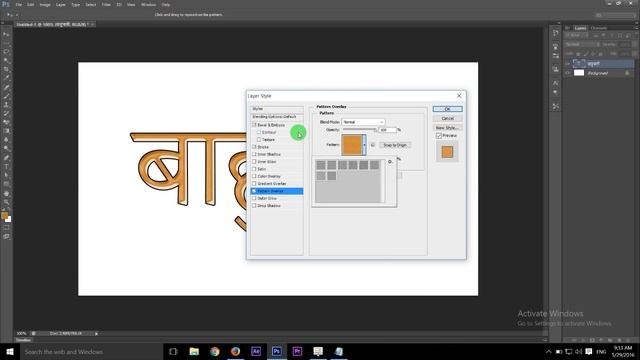Image resolution: width=640 pixels, height=360 pixels.
Task: Open the pattern picker gear menu
Action: click(390, 162)
